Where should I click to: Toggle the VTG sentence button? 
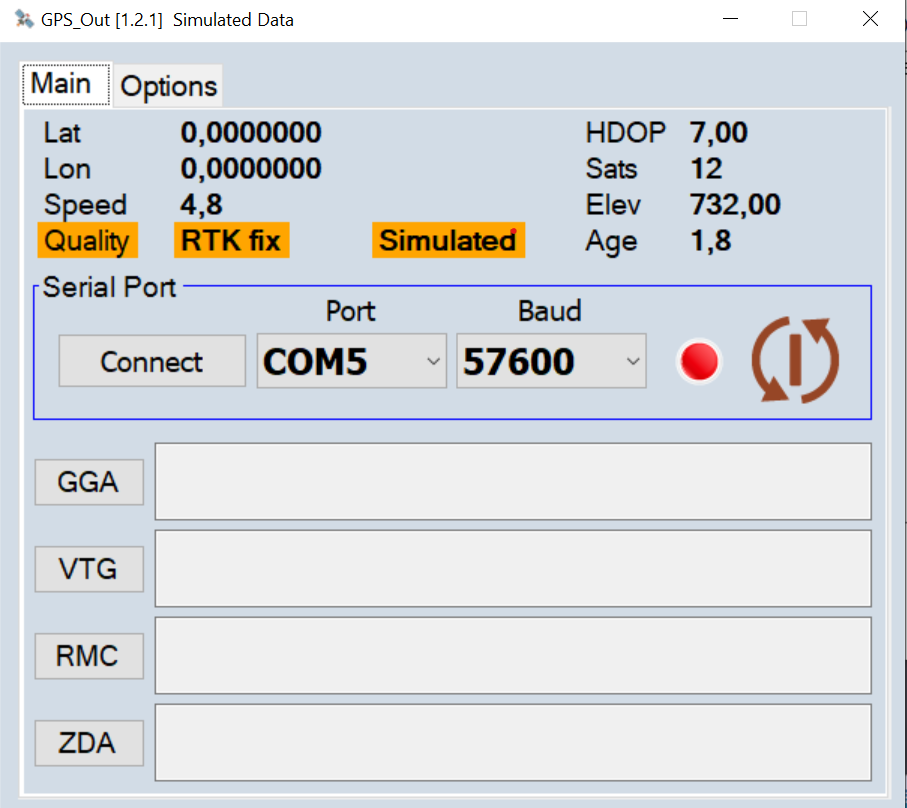click(89, 569)
